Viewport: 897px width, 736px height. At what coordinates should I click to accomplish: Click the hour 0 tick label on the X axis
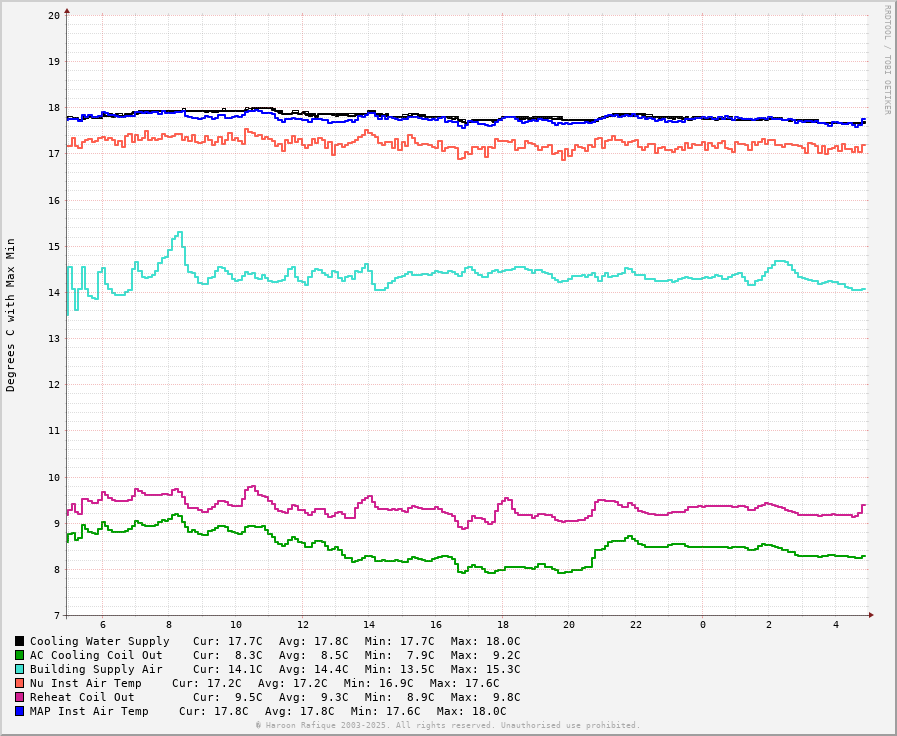[702, 625]
